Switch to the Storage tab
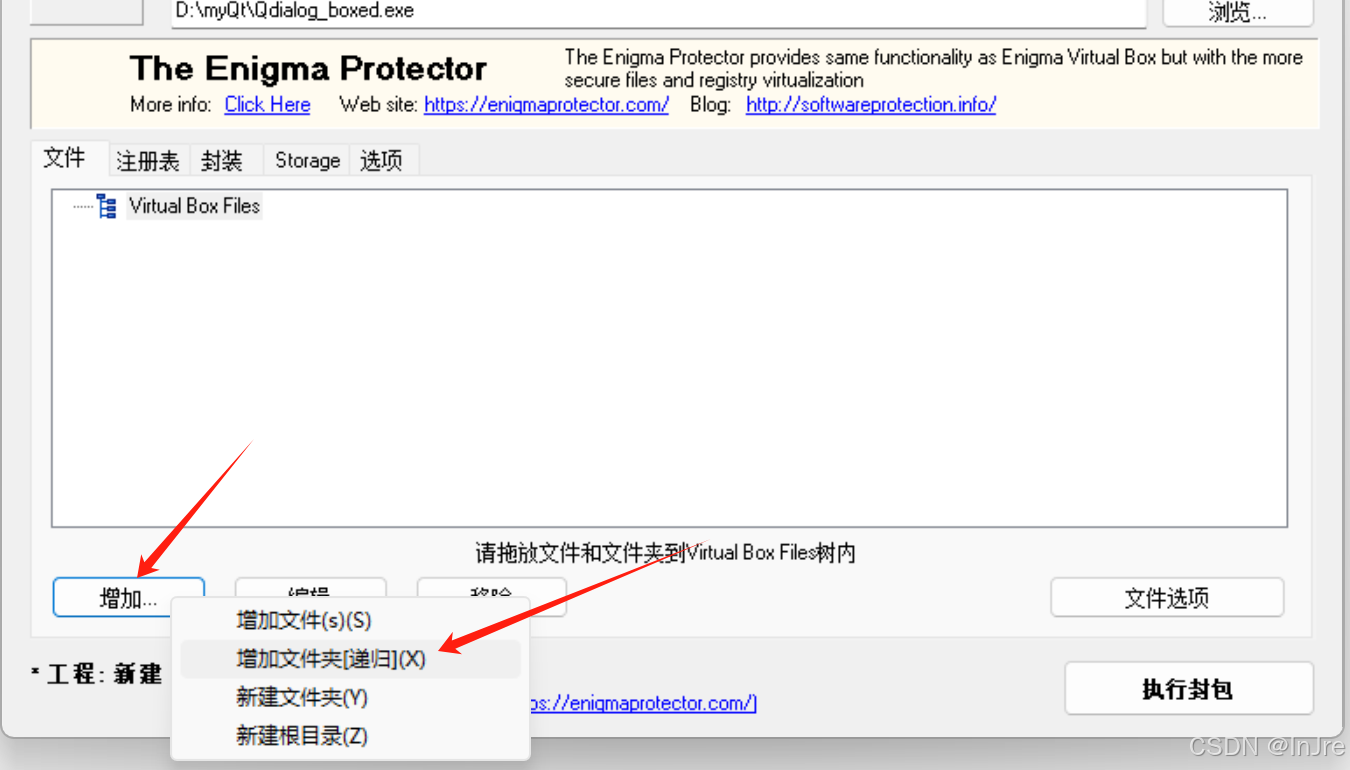1350x770 pixels. [x=307, y=160]
